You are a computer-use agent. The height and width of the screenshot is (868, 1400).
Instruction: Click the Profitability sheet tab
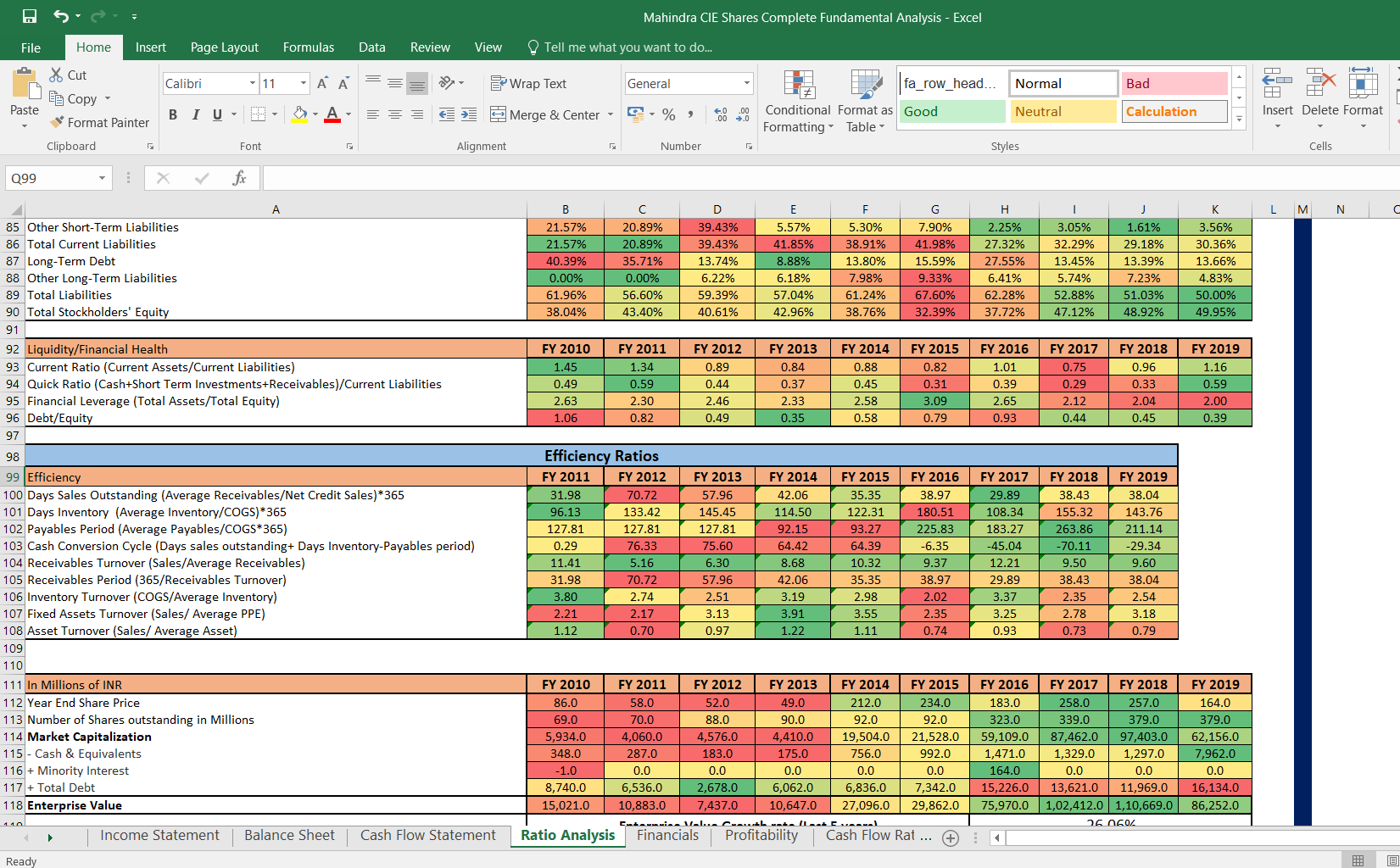(761, 836)
